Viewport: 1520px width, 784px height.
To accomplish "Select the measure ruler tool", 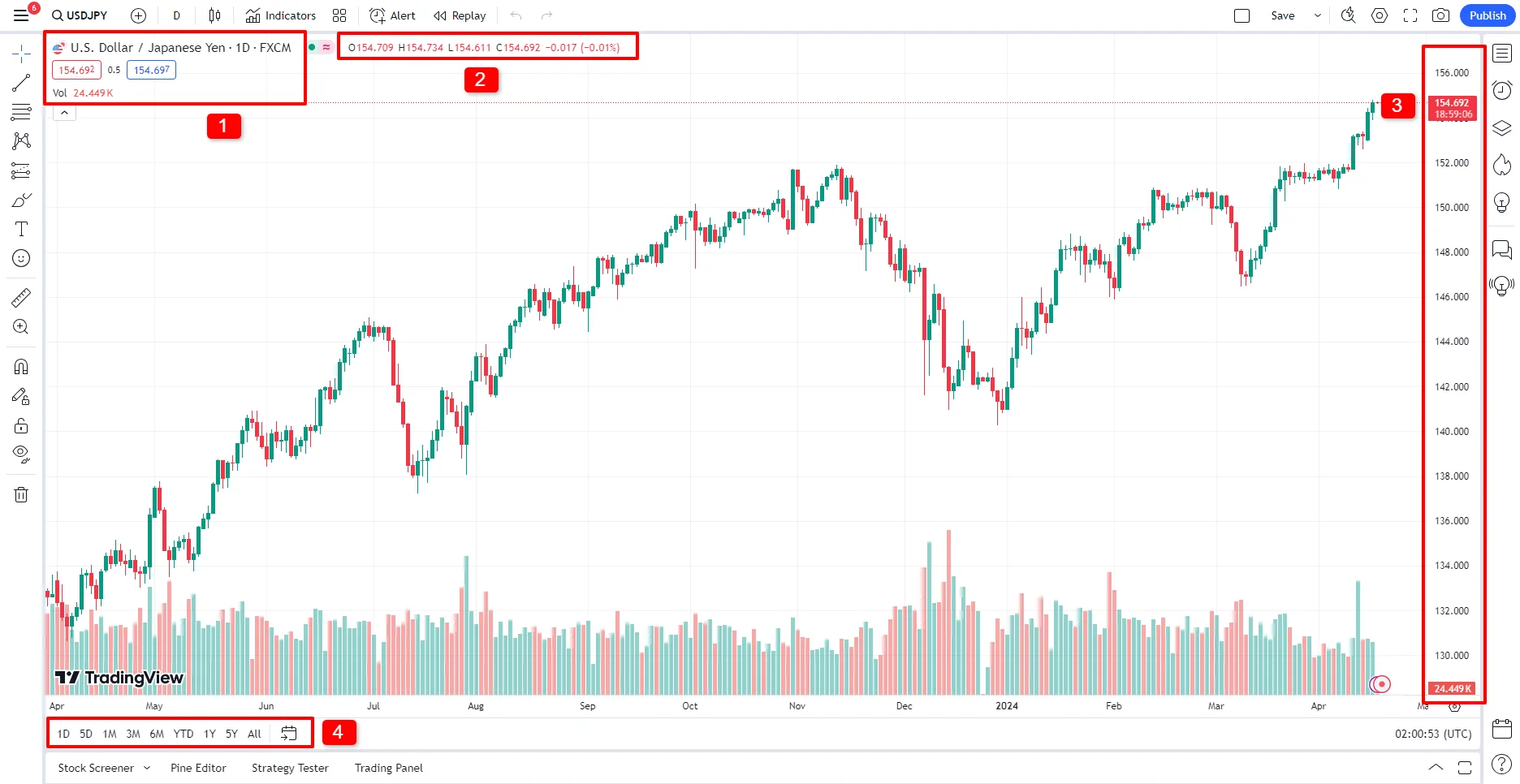I will (x=21, y=298).
